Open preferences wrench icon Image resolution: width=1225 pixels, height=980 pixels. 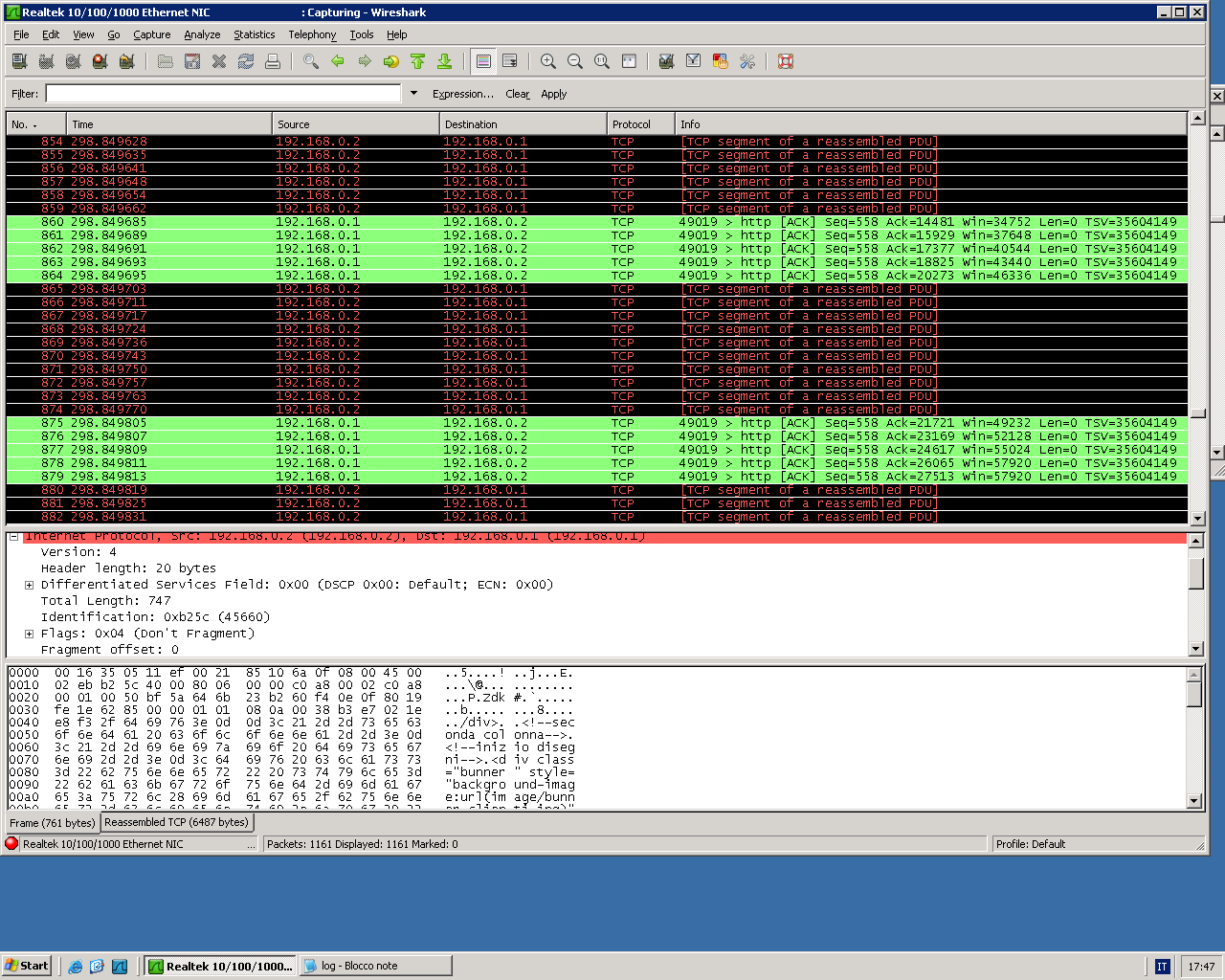[747, 61]
